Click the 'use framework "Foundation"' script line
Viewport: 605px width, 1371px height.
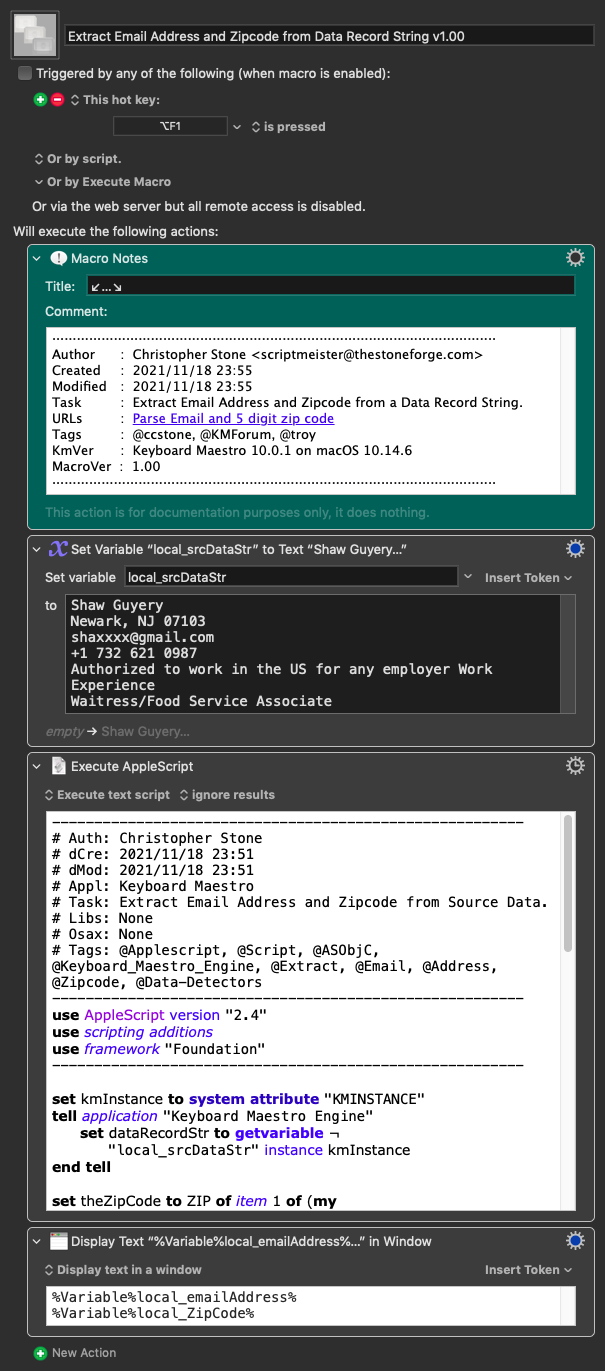[x=158, y=1049]
